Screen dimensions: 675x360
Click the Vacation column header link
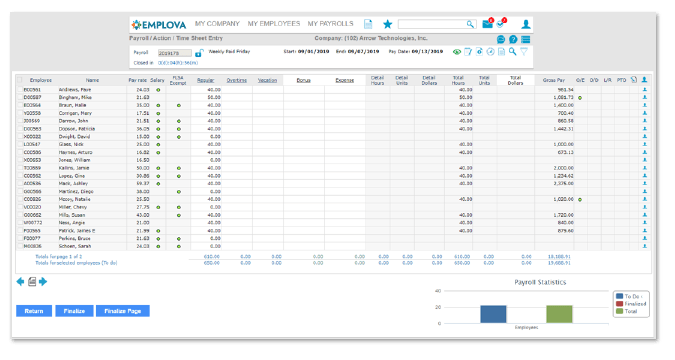click(267, 81)
